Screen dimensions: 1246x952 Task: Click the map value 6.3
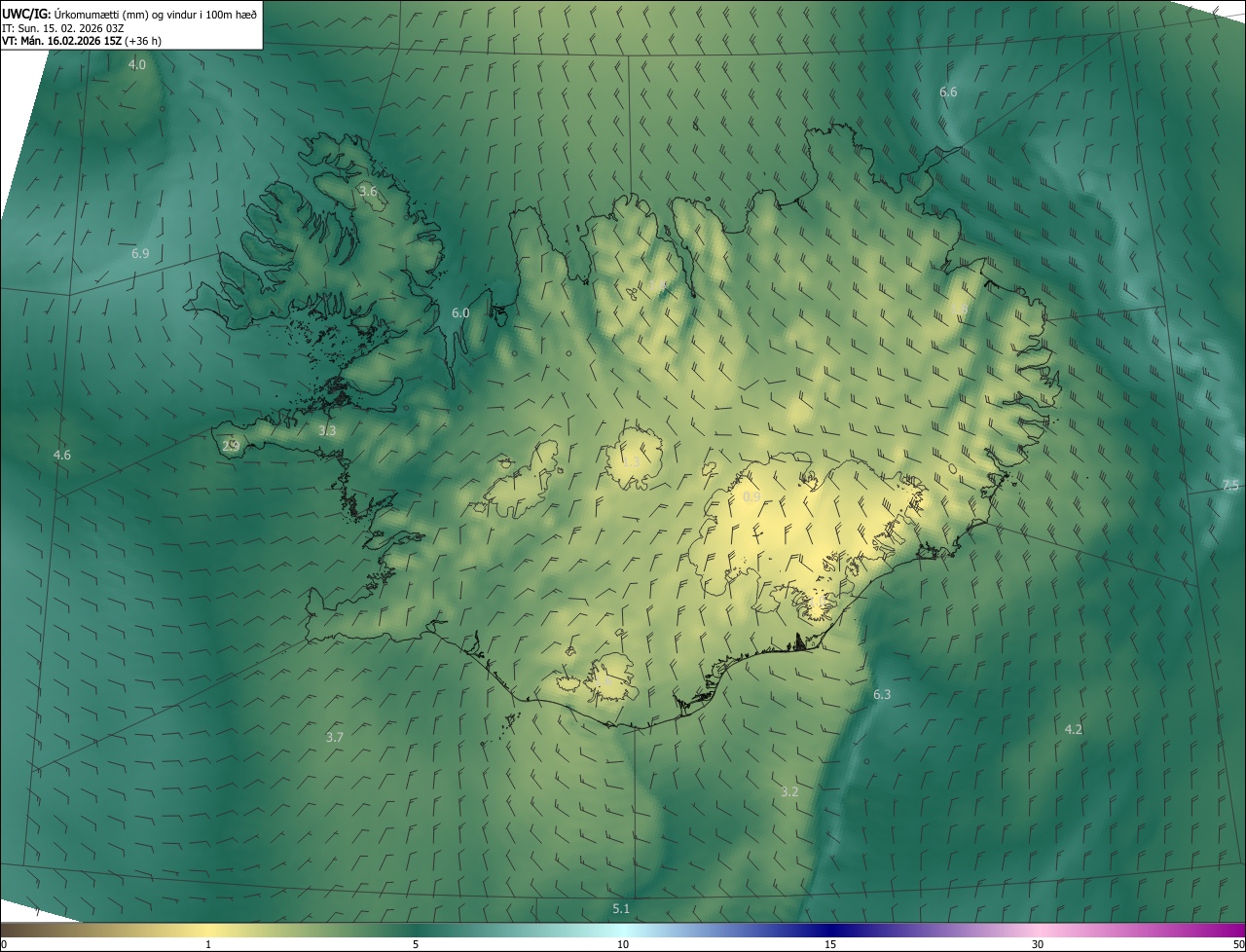click(x=882, y=694)
